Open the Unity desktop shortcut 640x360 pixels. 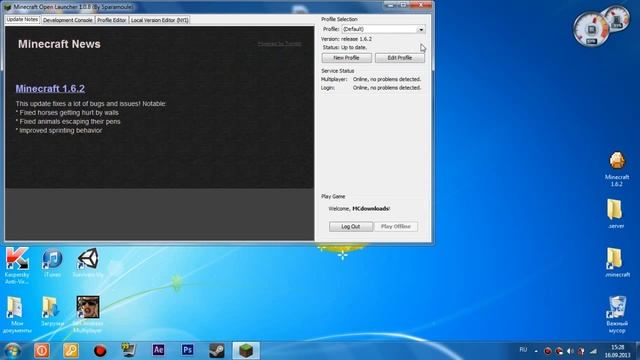(x=88, y=263)
